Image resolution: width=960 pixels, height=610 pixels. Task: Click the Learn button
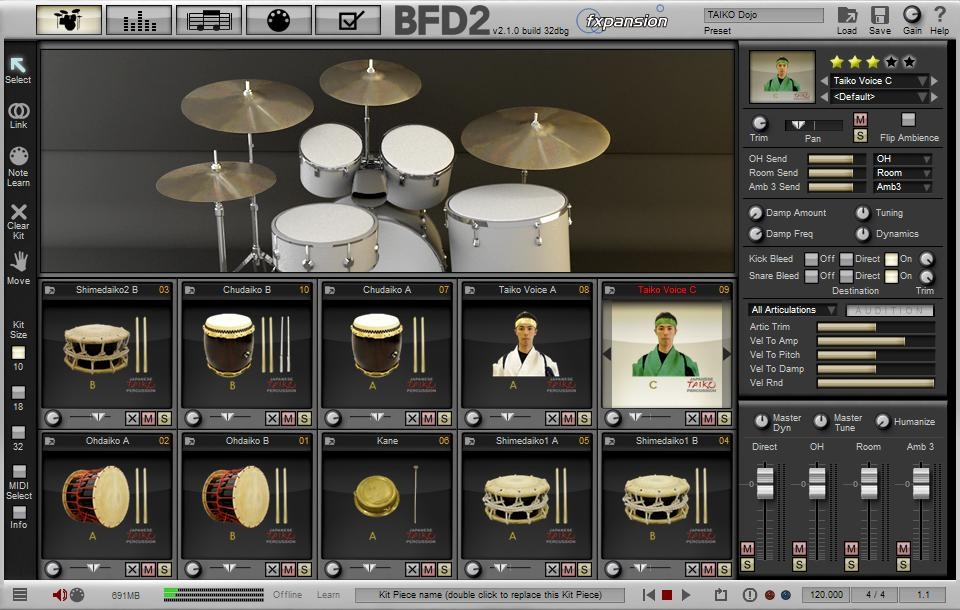[x=328, y=595]
